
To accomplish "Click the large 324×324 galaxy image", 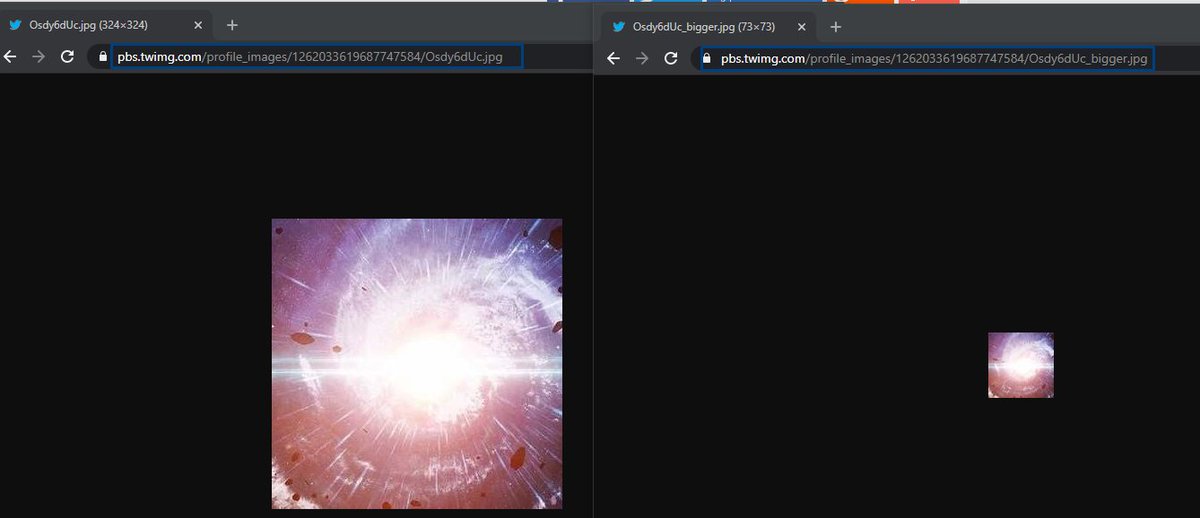I will click(x=417, y=363).
